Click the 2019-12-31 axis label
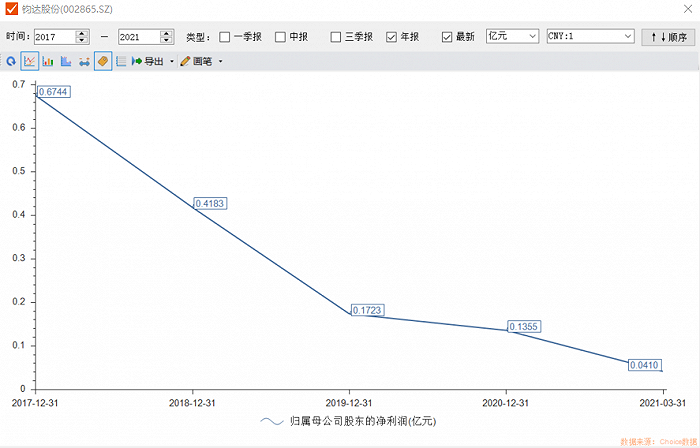The height and width of the screenshot is (448, 700). click(349, 403)
